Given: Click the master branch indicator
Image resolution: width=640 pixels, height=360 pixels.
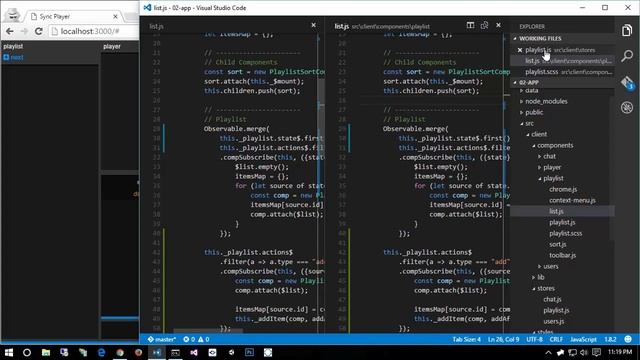Looking at the screenshot, I should (162, 339).
